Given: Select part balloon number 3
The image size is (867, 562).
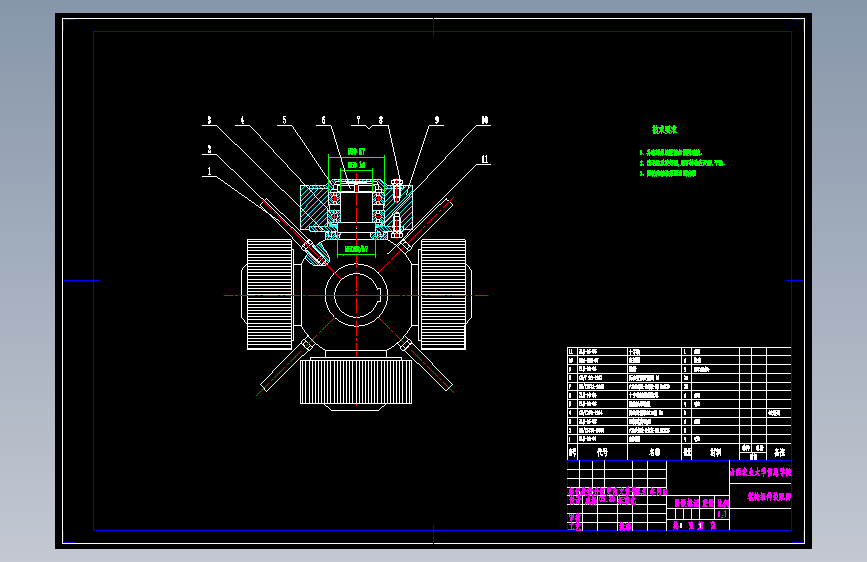Looking at the screenshot, I should [209, 120].
